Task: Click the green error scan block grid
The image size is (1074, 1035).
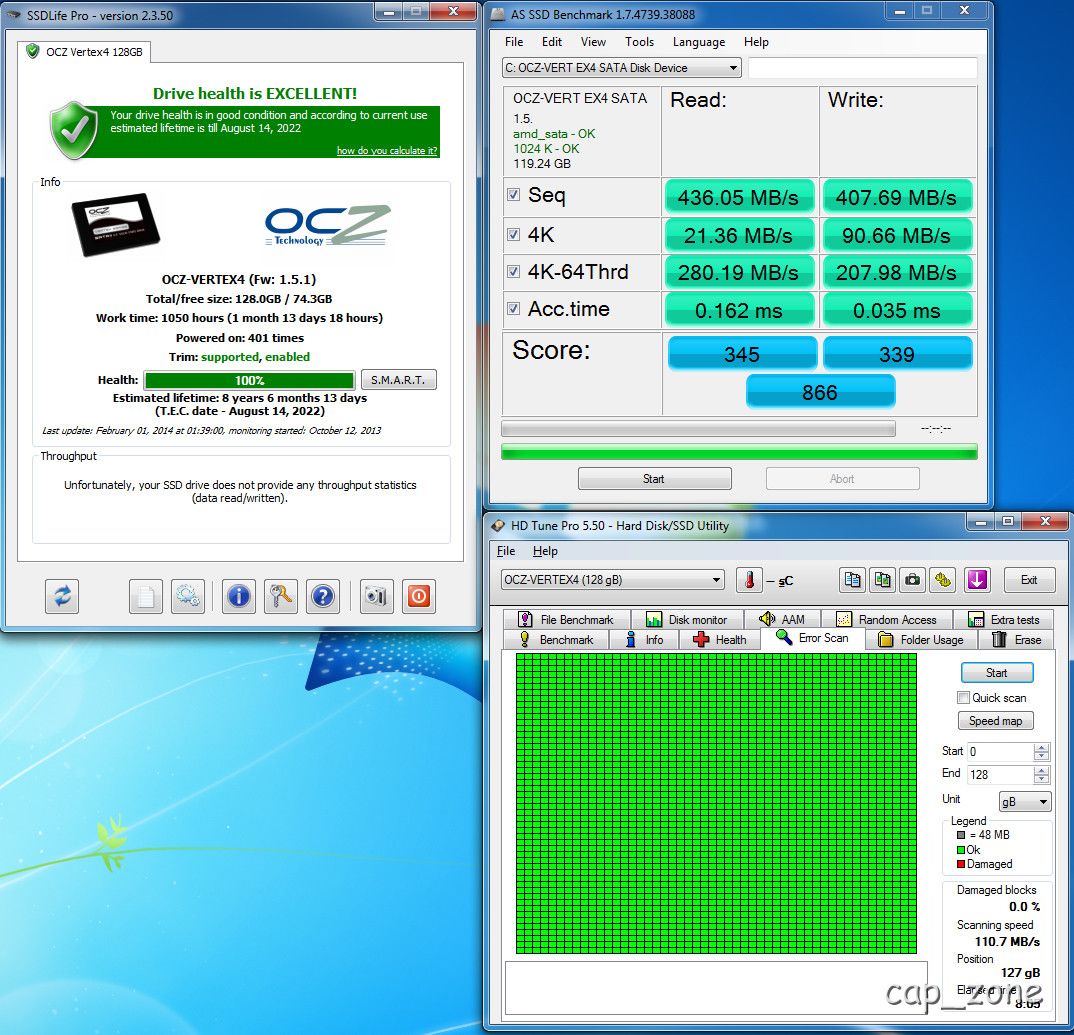Action: [x=716, y=803]
